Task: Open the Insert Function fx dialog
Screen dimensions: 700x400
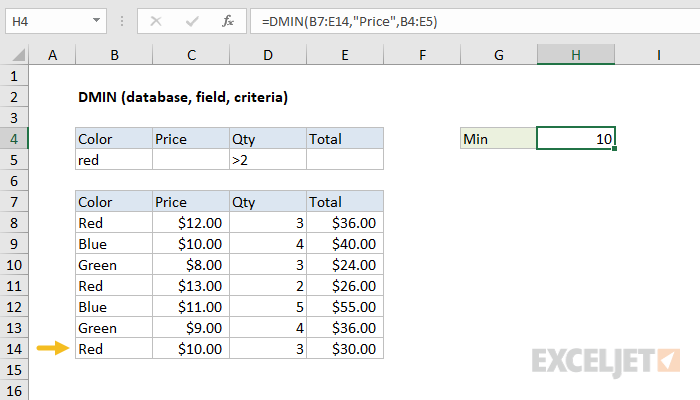Action: 228,21
